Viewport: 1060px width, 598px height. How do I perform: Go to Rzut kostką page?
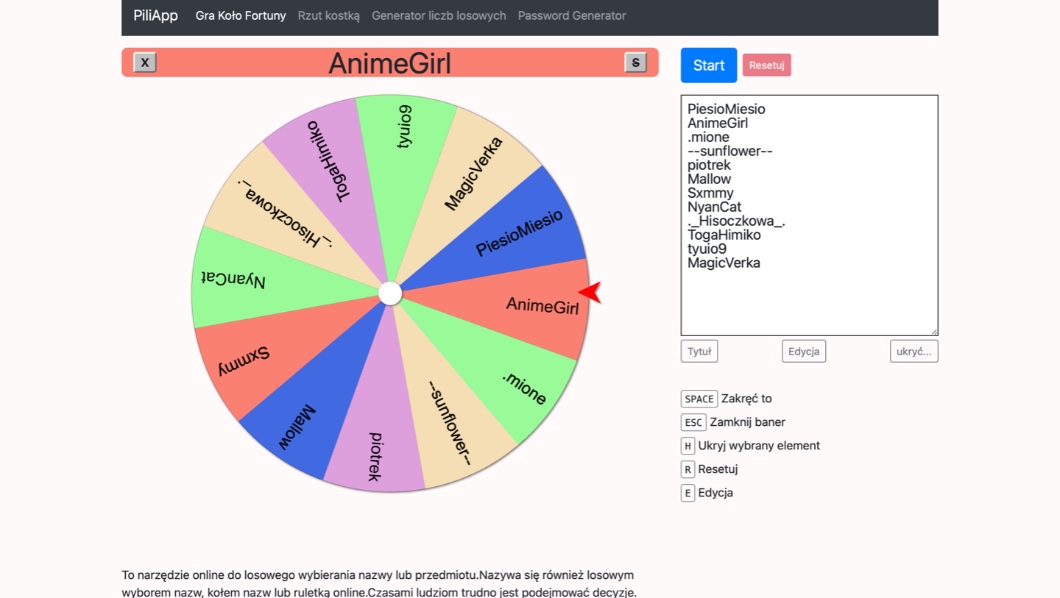coord(328,16)
